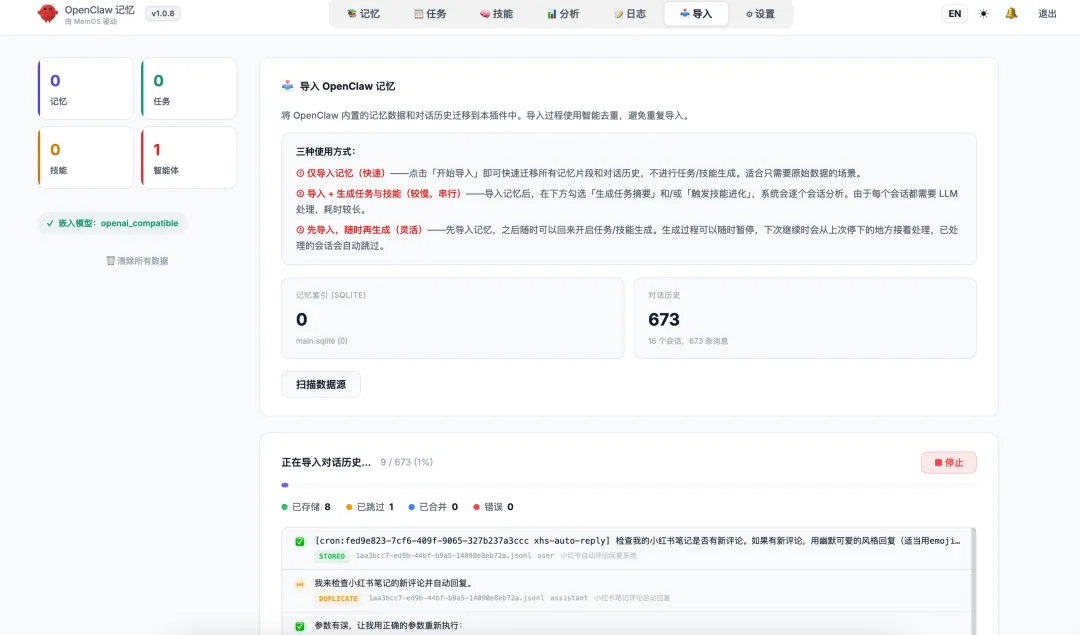
Task: Click the 已存储 8 status legend
Action: pyautogui.click(x=306, y=507)
